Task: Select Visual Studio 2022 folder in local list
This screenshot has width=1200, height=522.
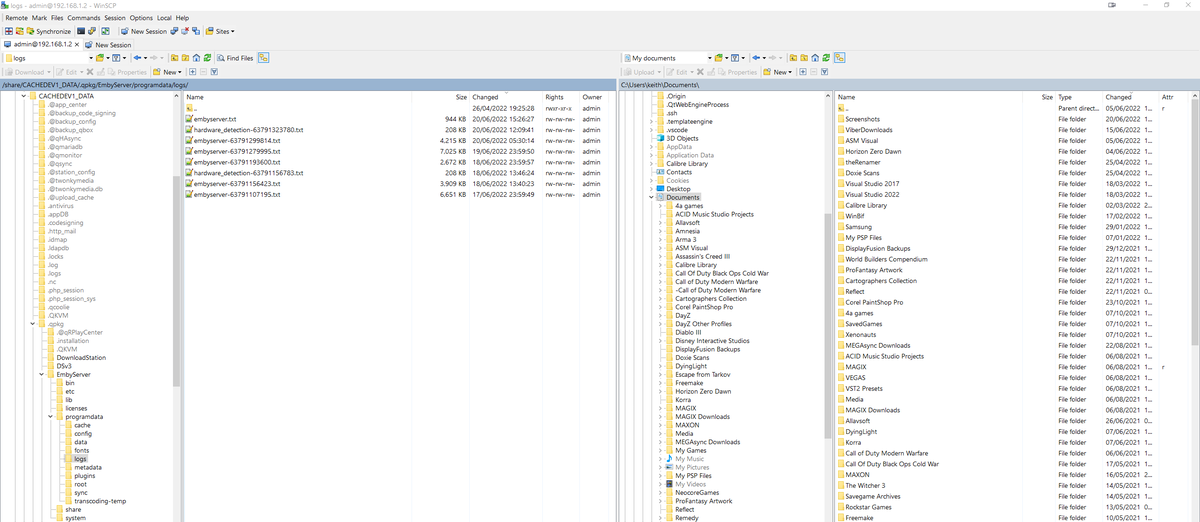Action: (x=871, y=194)
